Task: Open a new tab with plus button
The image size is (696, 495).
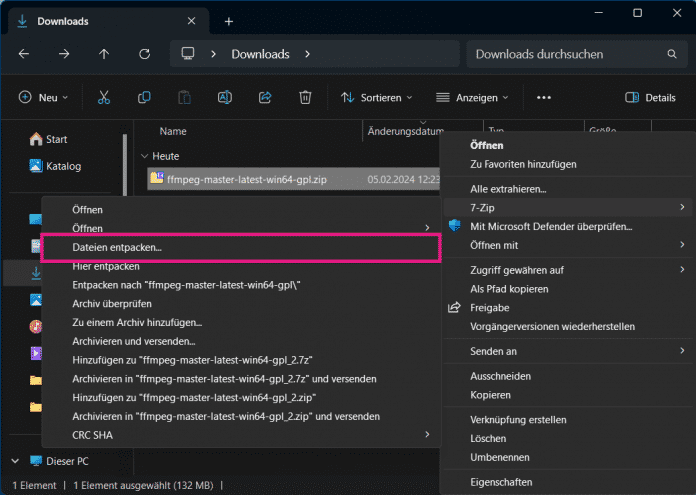Action: [229, 21]
